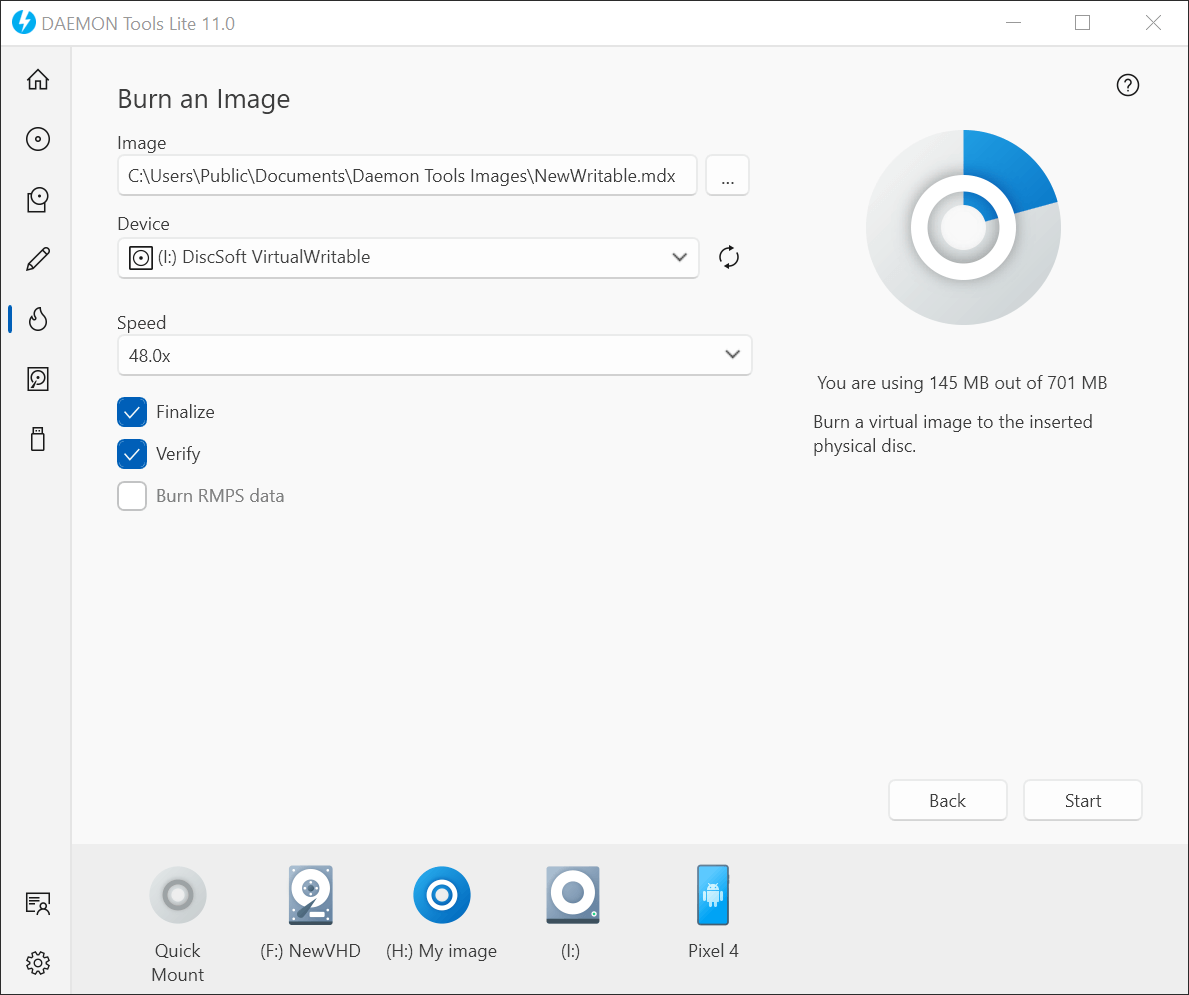Select Quick Mount in the bottom bar
This screenshot has width=1189, height=995.
(x=178, y=895)
